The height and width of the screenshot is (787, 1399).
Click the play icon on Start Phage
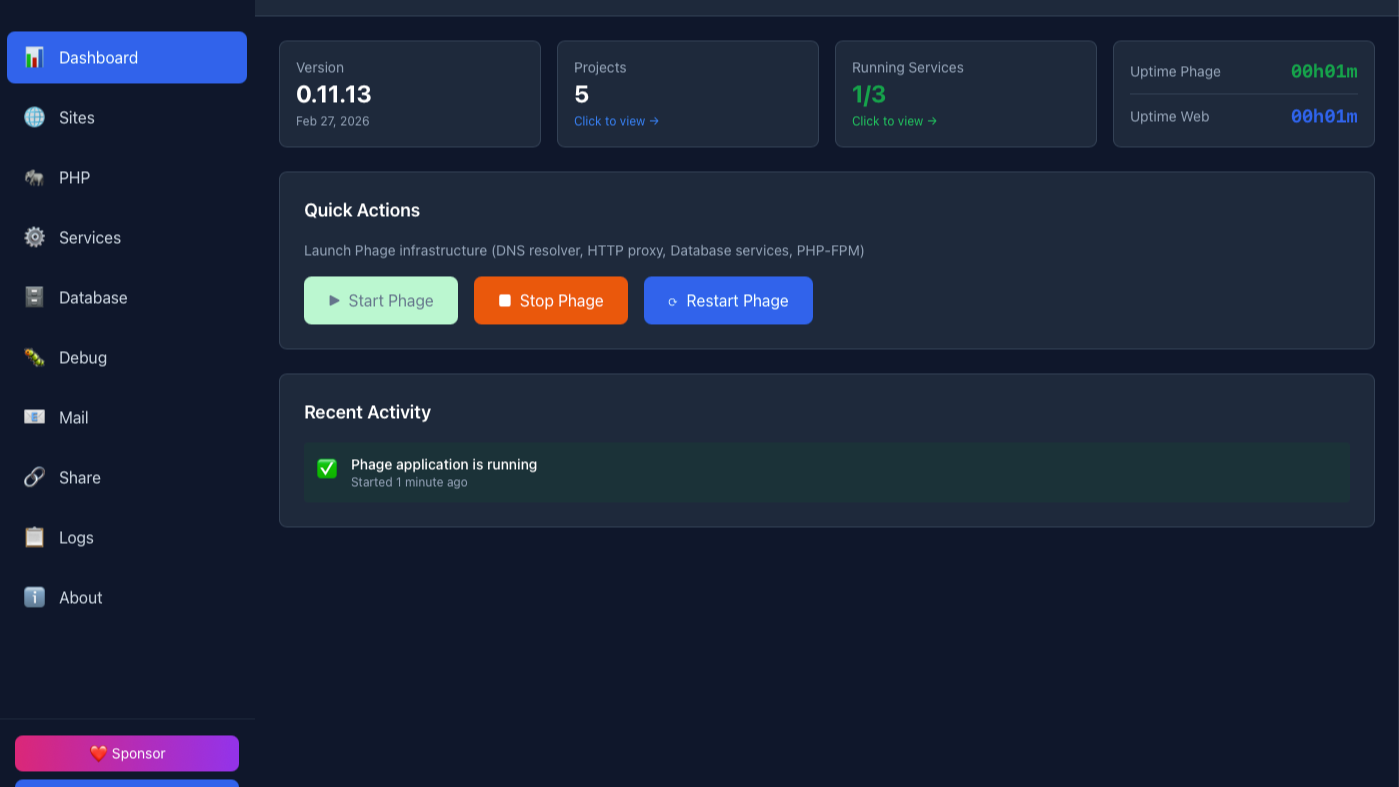click(x=334, y=300)
